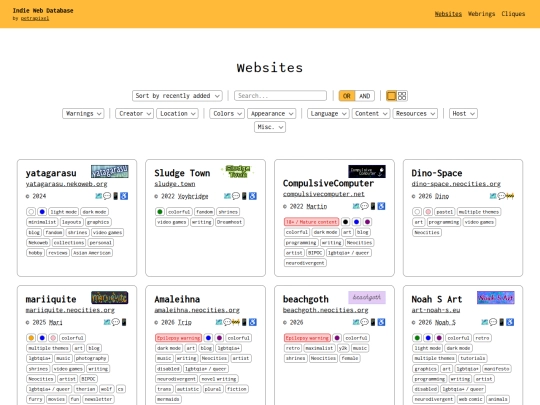Click the blue color swatch on yatagarasu card
The width and height of the screenshot is (540, 405).
pyautogui.click(x=42, y=212)
